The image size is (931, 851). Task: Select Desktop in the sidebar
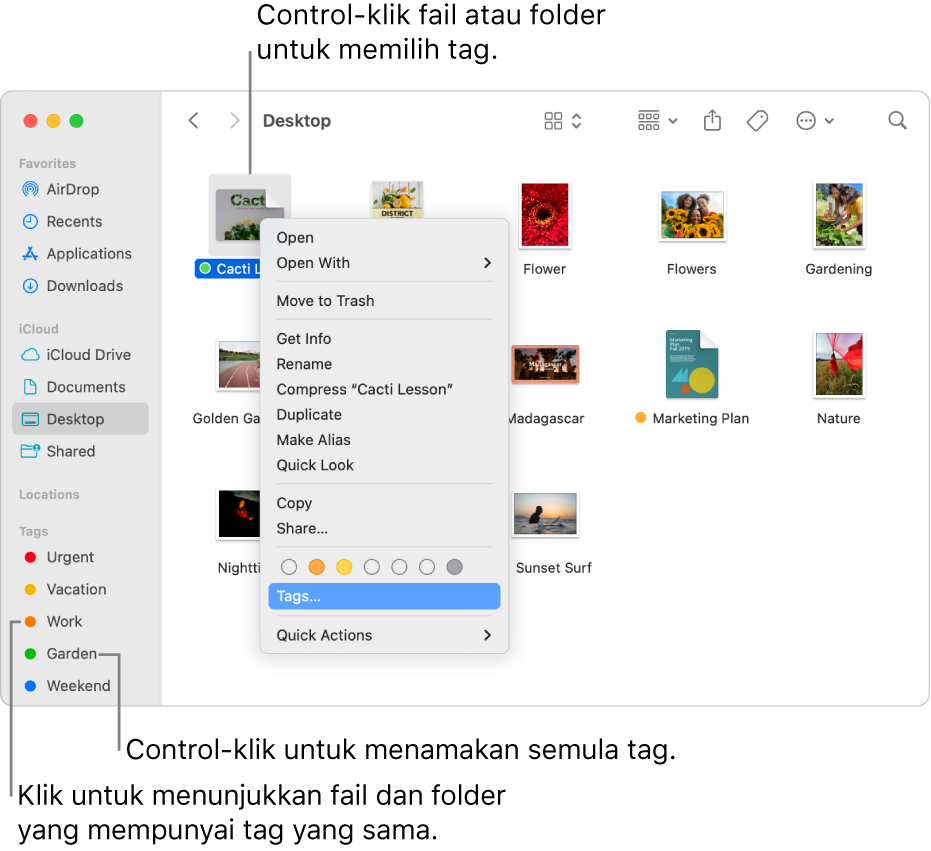tap(80, 419)
